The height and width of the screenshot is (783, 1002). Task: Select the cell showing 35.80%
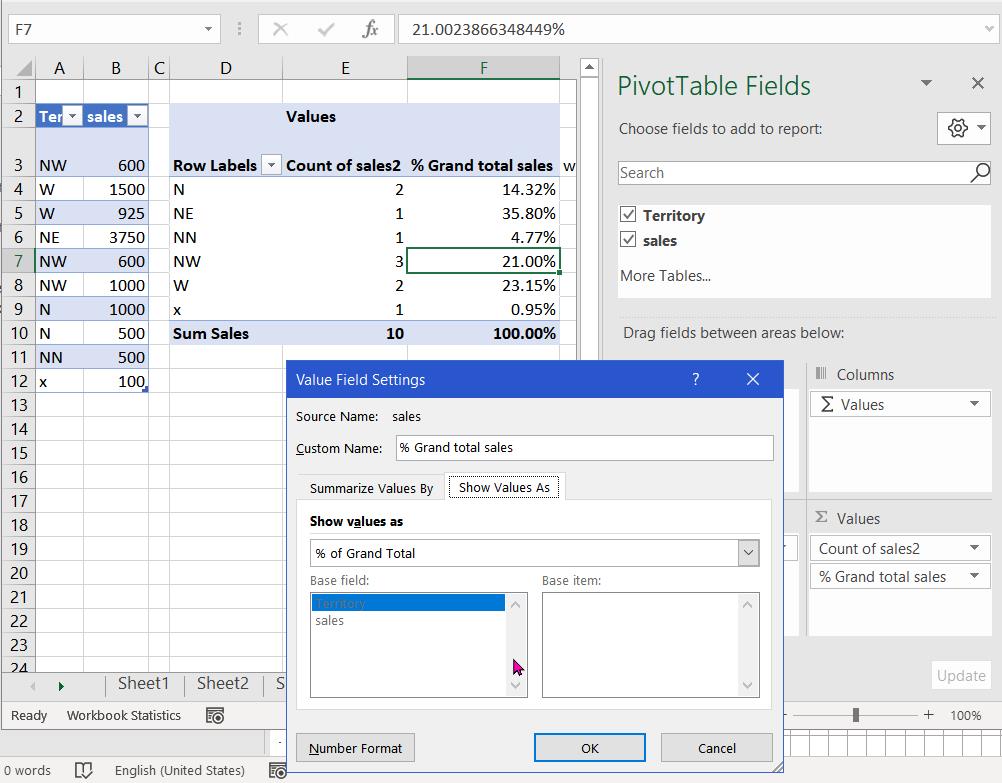pyautogui.click(x=483, y=213)
